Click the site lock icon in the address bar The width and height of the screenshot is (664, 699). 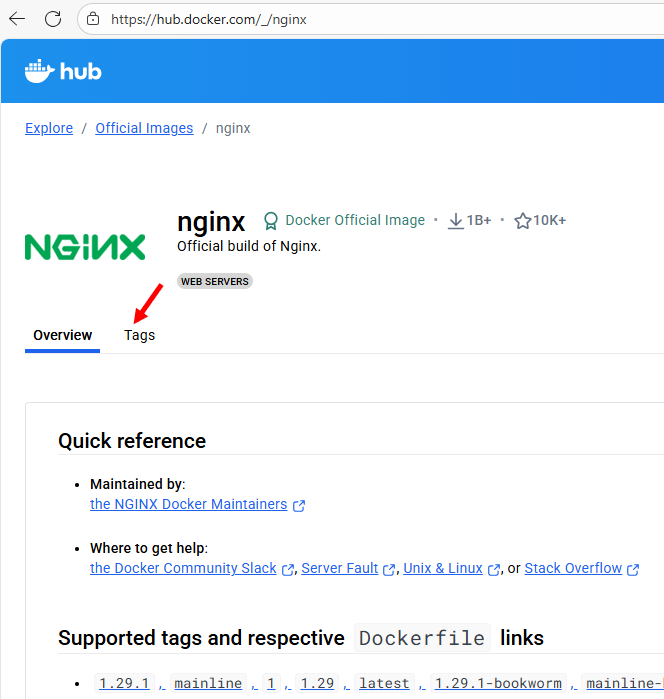point(93,19)
